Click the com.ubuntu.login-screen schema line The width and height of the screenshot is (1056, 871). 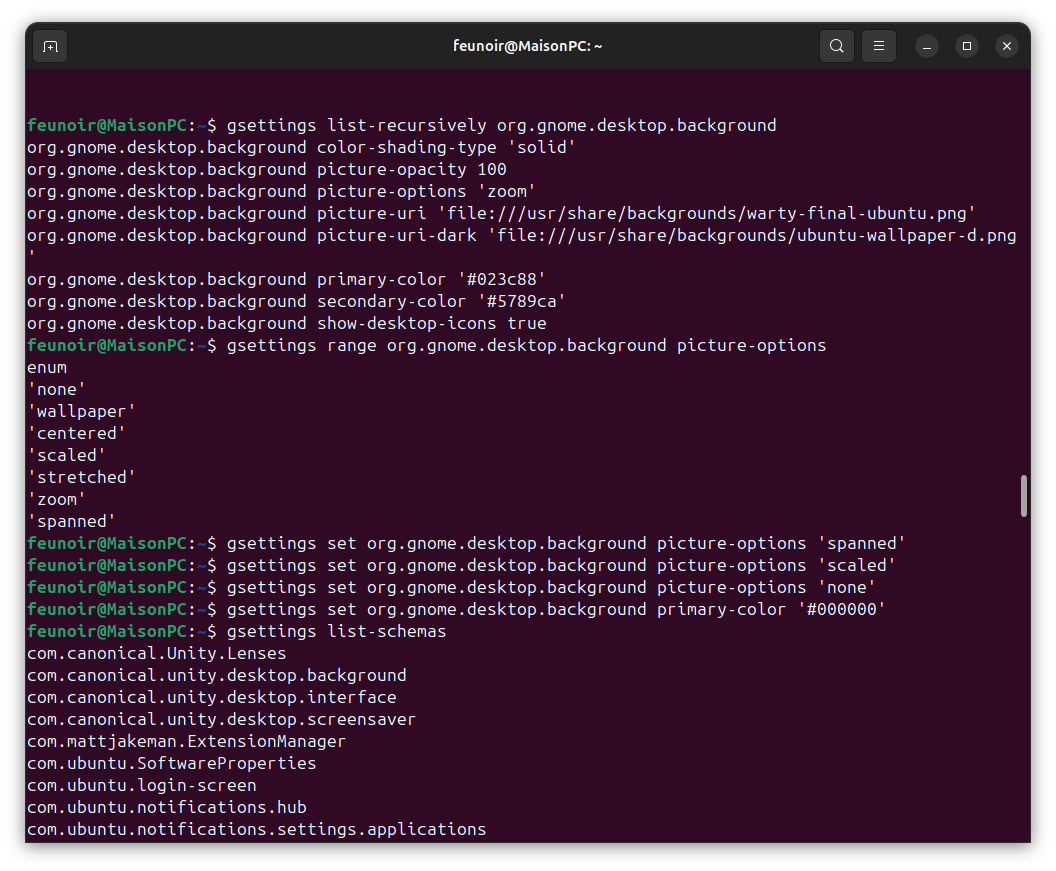pyautogui.click(x=141, y=785)
